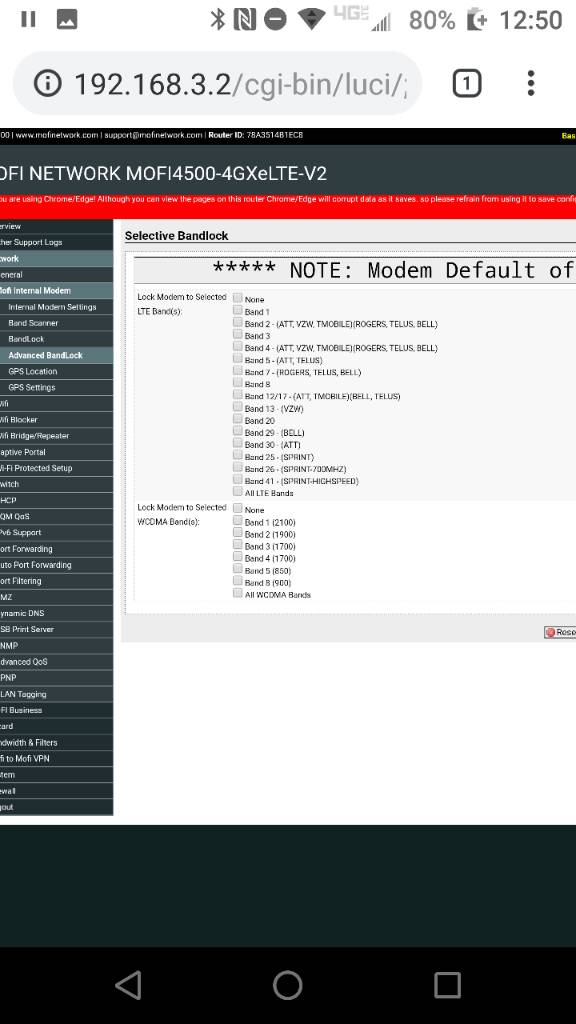The height and width of the screenshot is (1024, 576).
Task: Check LTE Band 4 (ATT, VZW, TMOBILE) checkbox
Action: 238,346
